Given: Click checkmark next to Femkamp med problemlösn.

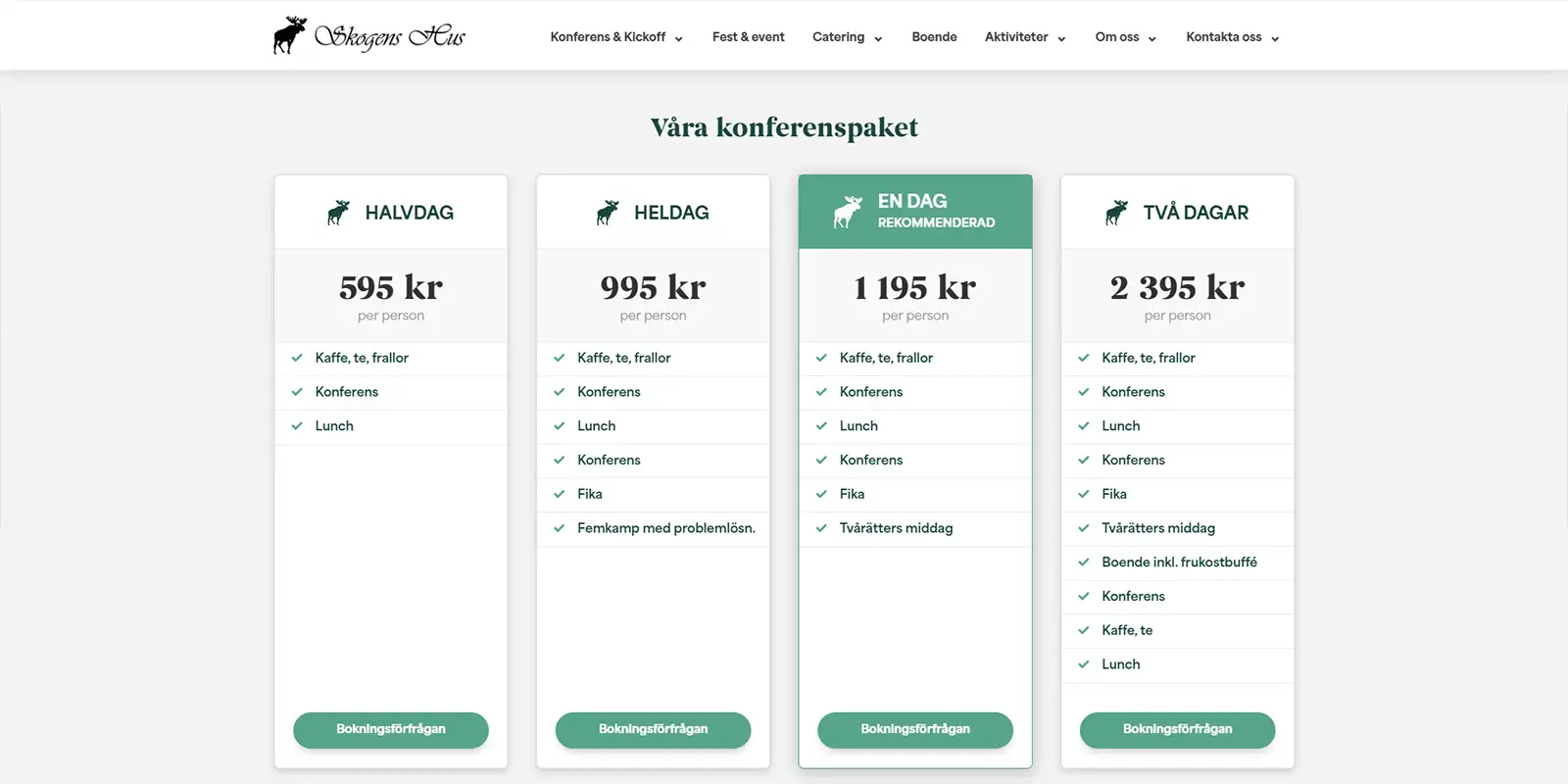Looking at the screenshot, I should point(560,528).
